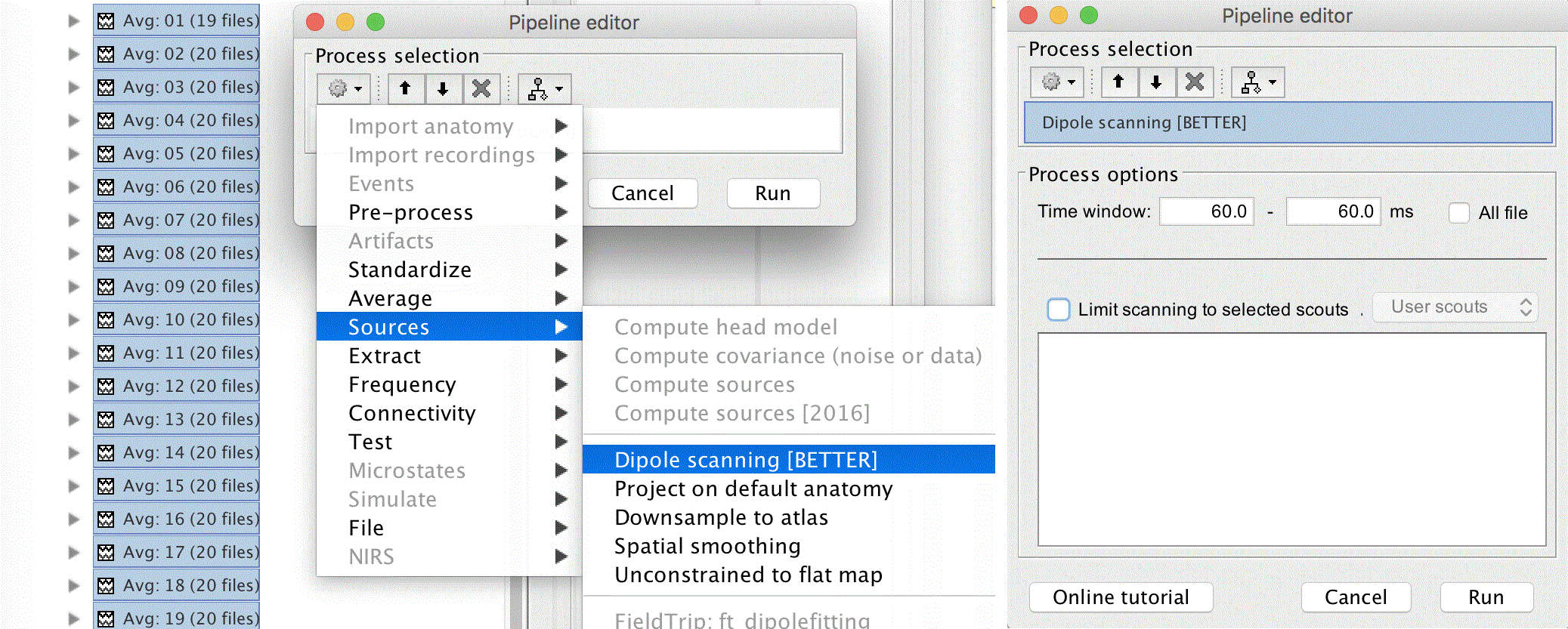Toggle Limit scanning to selected scouts

click(1059, 310)
